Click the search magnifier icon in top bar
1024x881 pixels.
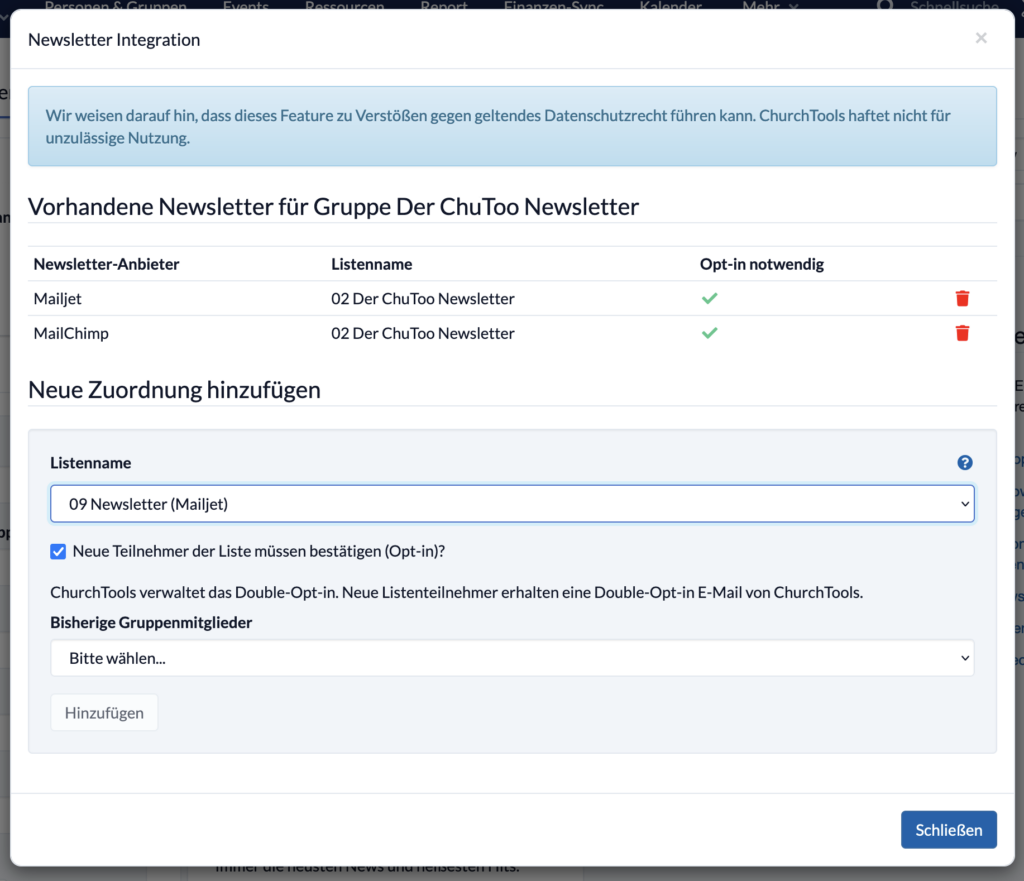pyautogui.click(x=885, y=5)
